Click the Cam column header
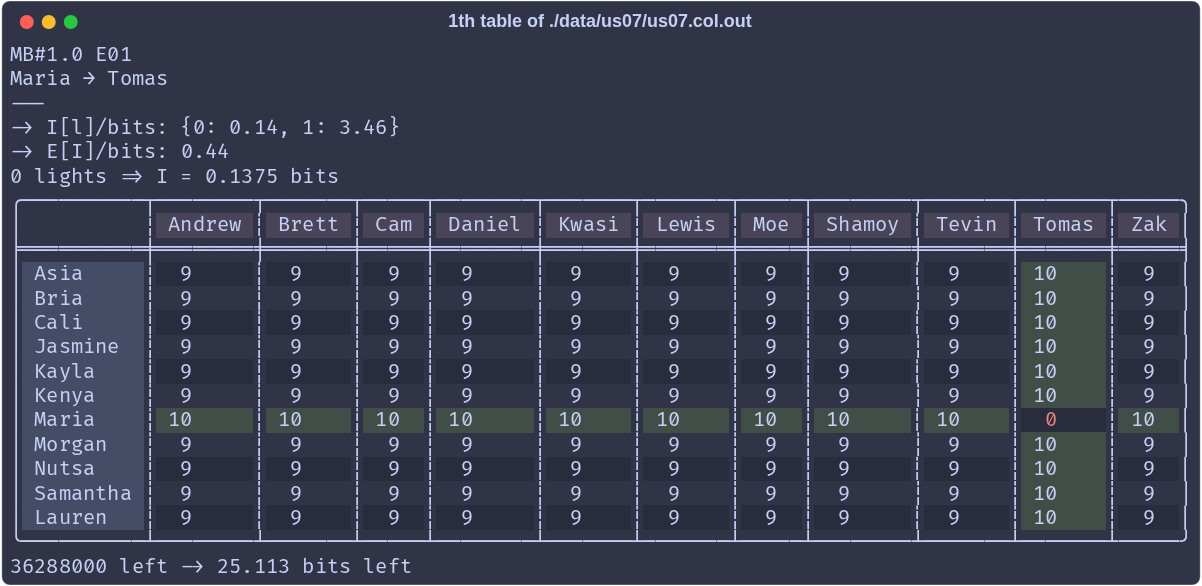 [x=394, y=224]
